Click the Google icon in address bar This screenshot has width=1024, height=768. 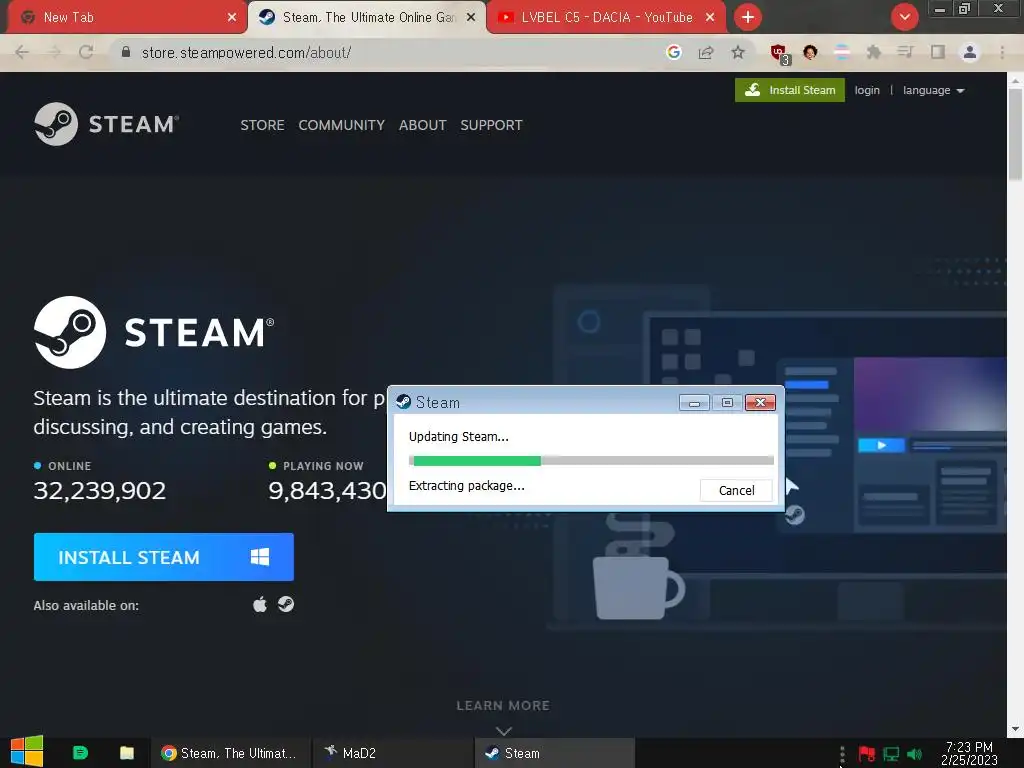[674, 52]
